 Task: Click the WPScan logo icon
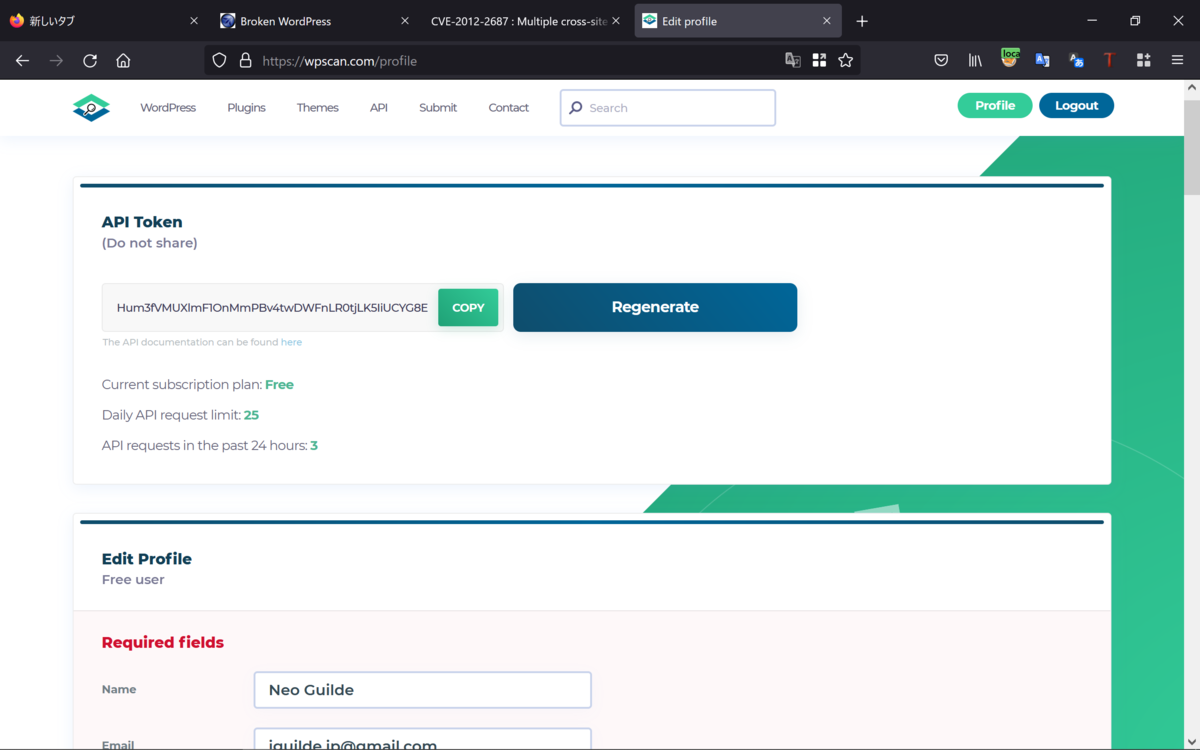(x=91, y=107)
